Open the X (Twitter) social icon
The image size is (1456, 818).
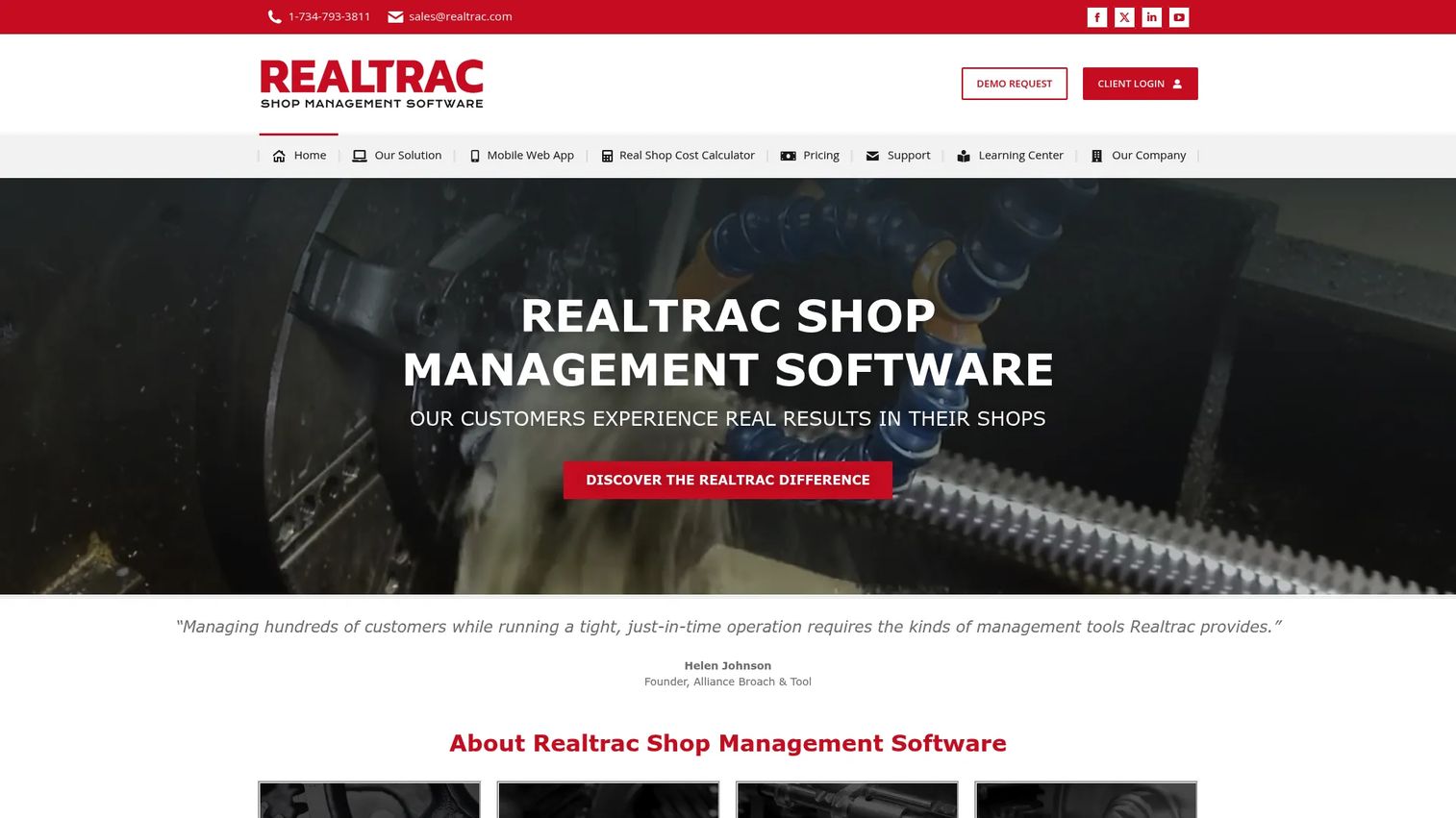click(1124, 17)
